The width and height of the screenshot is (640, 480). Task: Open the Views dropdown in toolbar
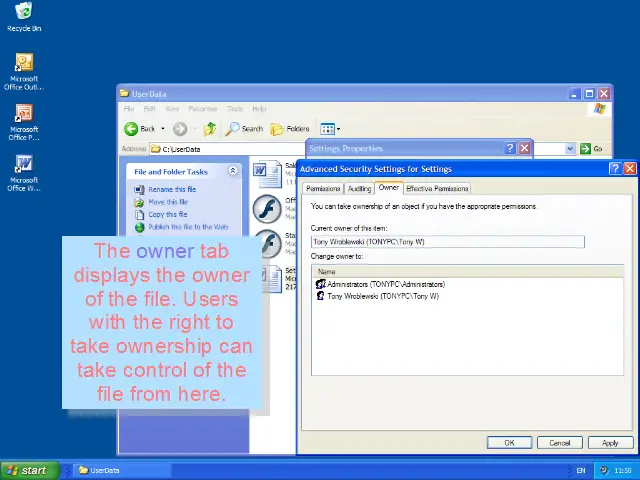click(330, 129)
